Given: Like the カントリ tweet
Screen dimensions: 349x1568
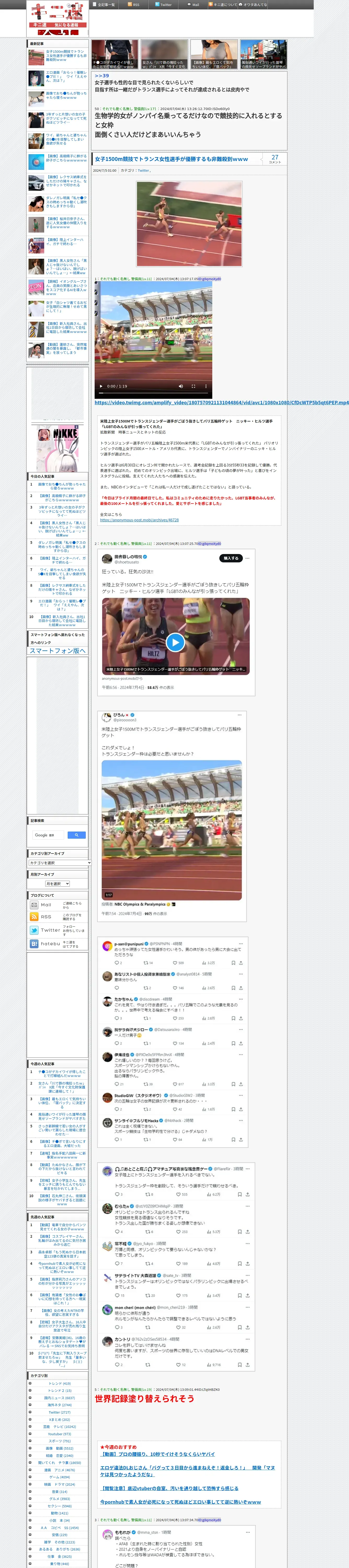Looking at the screenshot, I should click(179, 1364).
